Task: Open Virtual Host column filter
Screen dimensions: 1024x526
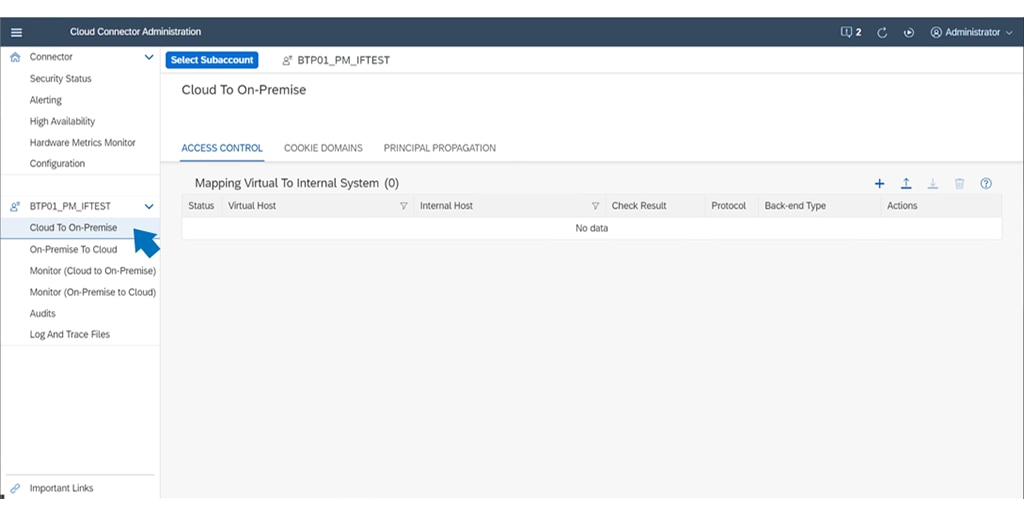Action: tap(404, 206)
